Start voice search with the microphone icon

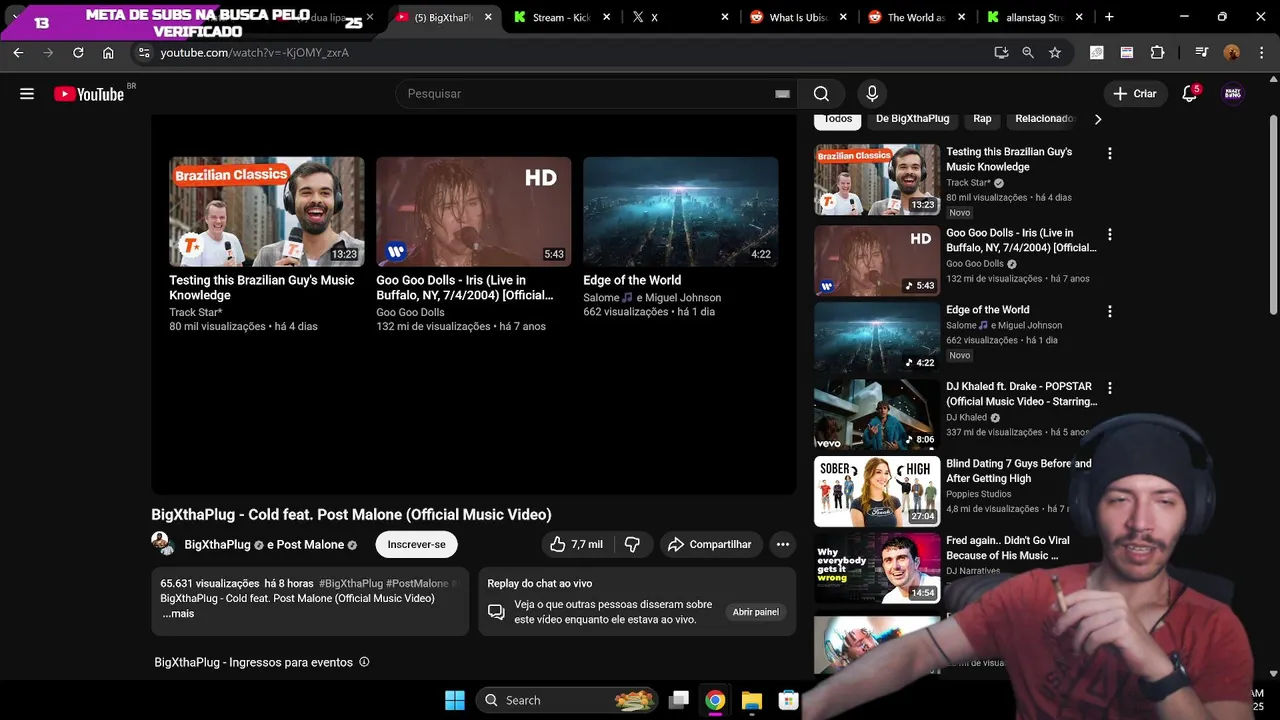[x=872, y=94]
